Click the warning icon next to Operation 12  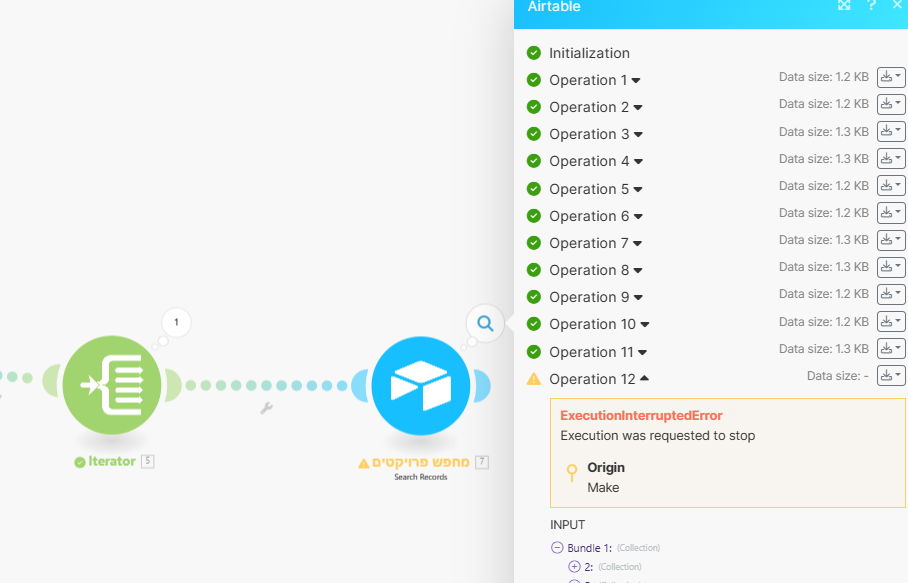pos(533,379)
